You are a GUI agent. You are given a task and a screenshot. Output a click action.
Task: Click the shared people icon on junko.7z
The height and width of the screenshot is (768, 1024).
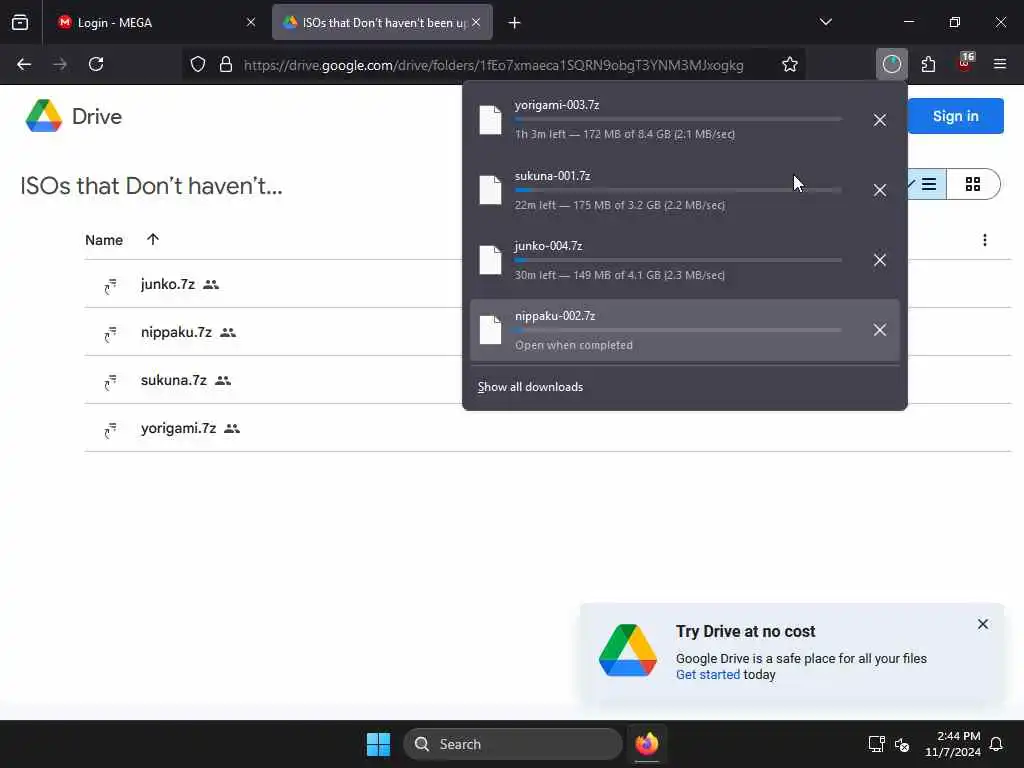(x=211, y=285)
